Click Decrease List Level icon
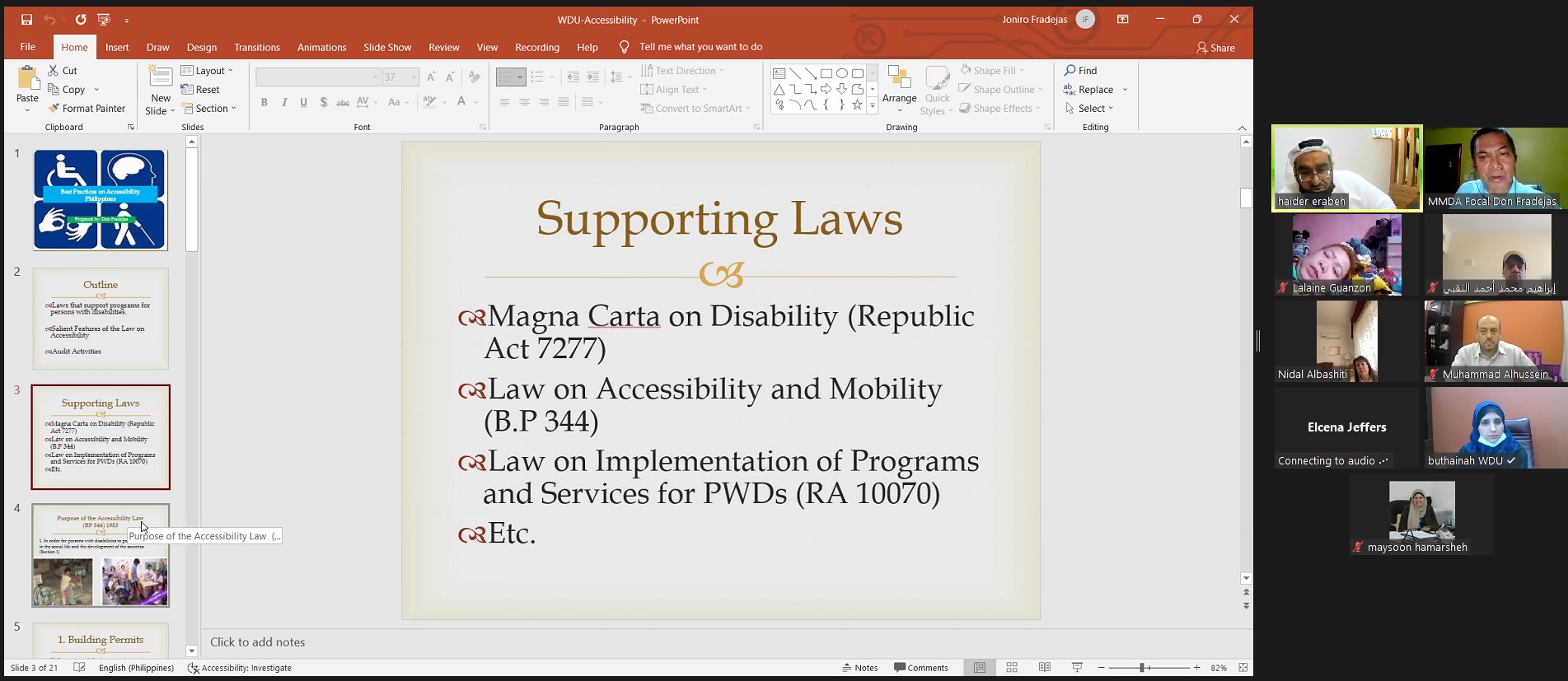The height and width of the screenshot is (681, 1568). 573,77
